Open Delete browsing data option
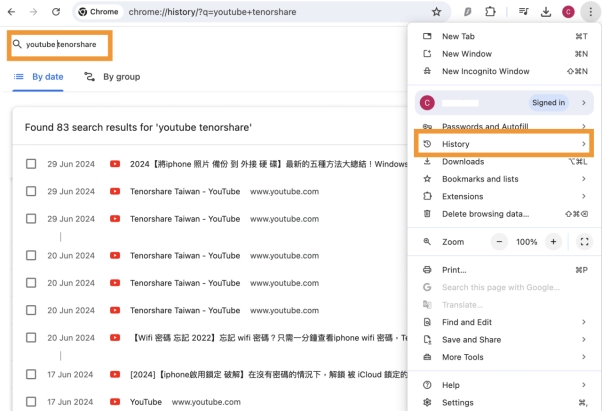 tap(485, 214)
